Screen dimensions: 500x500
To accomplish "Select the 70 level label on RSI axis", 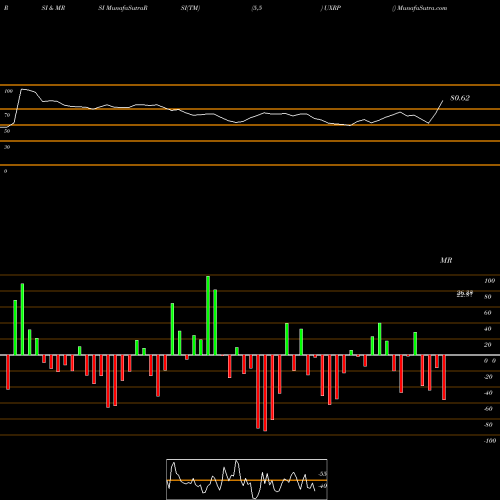I will (x=7, y=115).
